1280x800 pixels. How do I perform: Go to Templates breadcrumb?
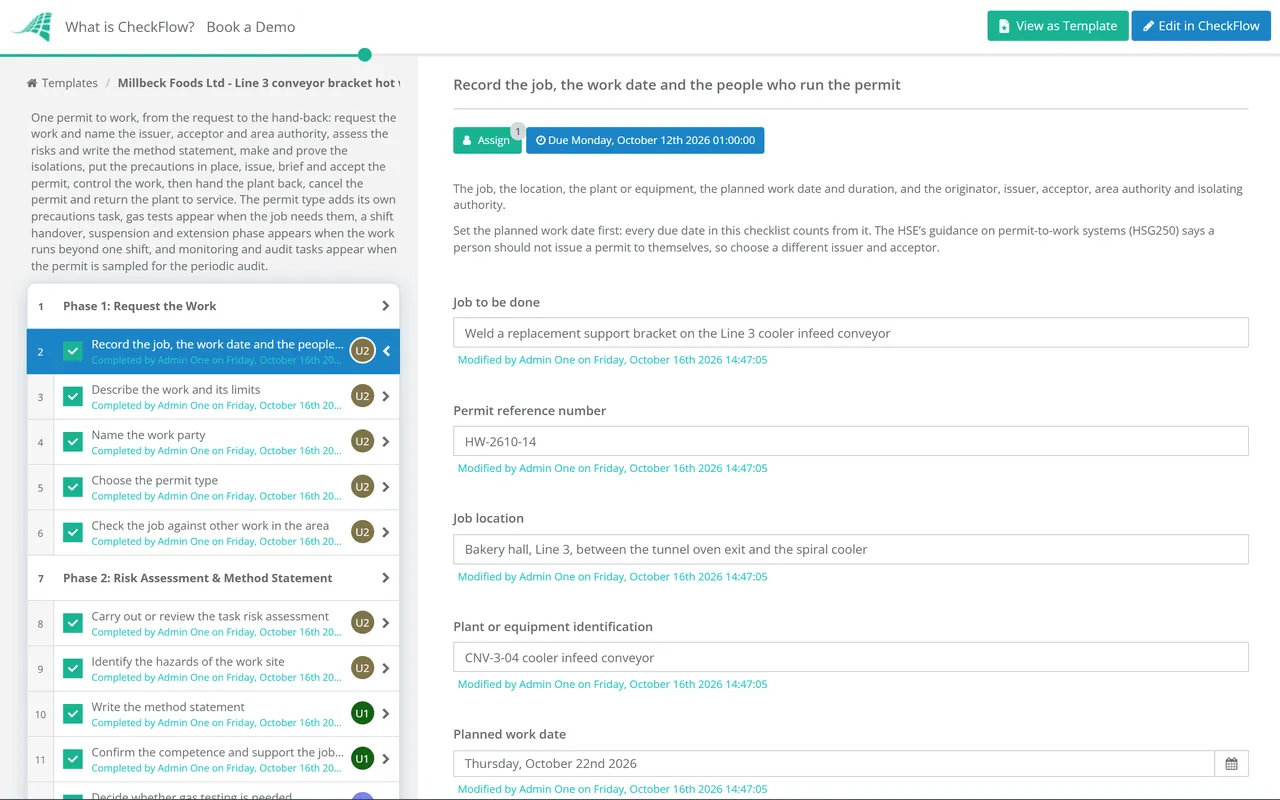[62, 83]
